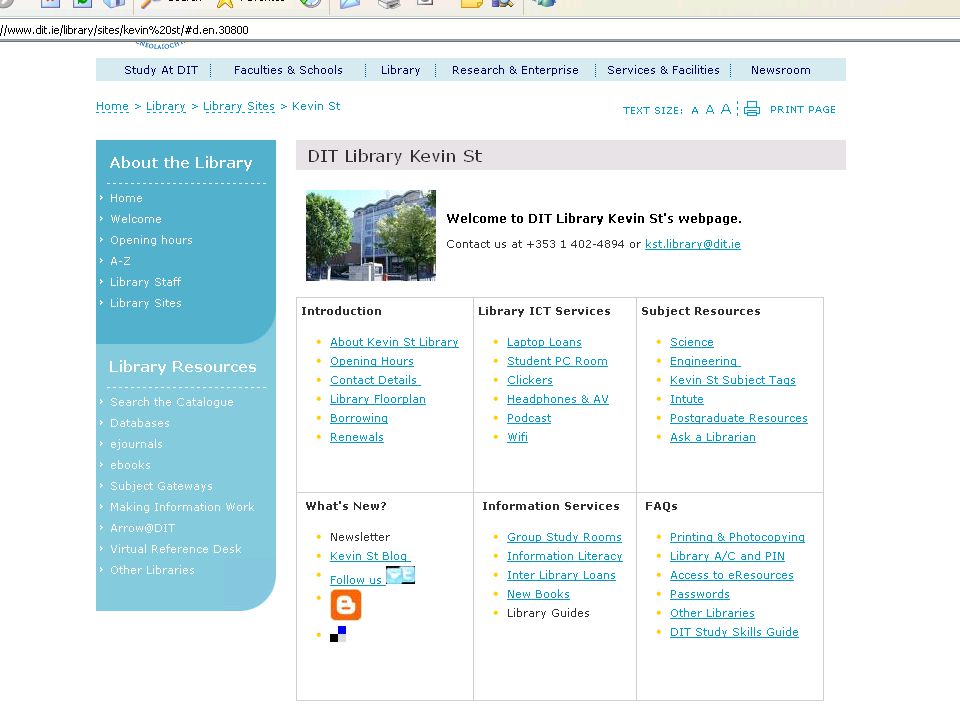Click the PRINT PAGE link
The height and width of the screenshot is (720, 960).
pos(803,110)
